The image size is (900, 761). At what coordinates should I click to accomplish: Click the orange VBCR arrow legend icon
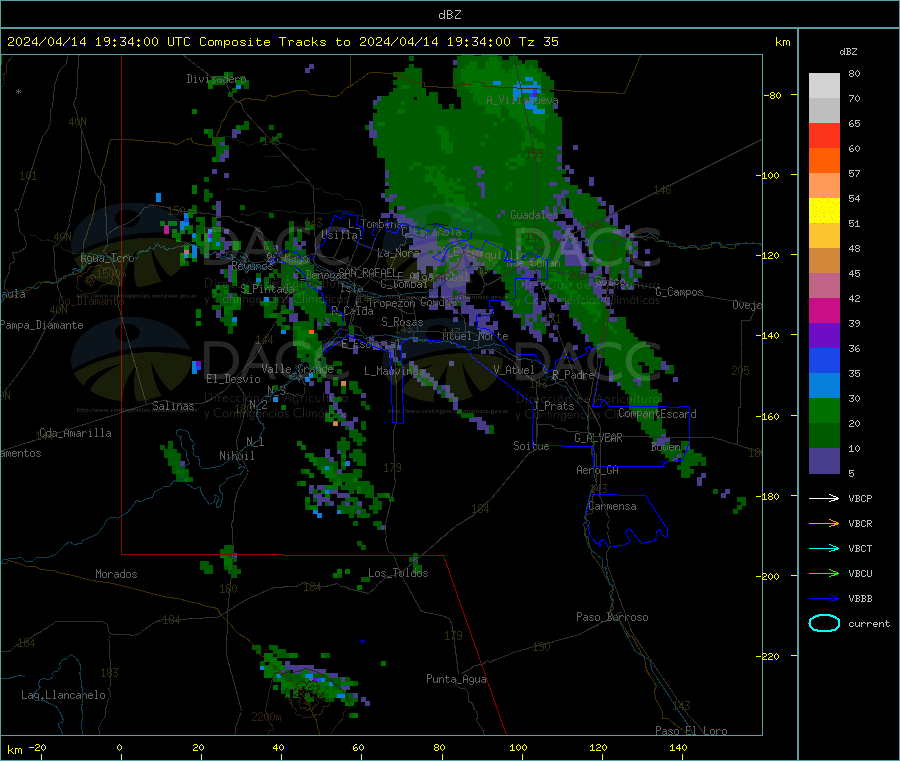[824, 523]
